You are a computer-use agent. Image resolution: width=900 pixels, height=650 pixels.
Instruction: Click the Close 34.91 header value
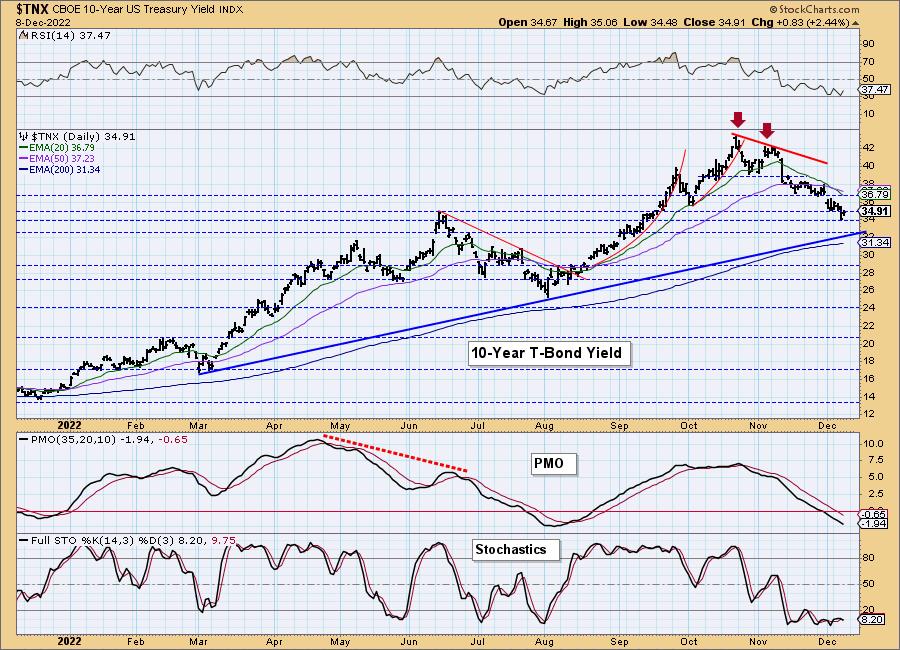click(x=715, y=22)
